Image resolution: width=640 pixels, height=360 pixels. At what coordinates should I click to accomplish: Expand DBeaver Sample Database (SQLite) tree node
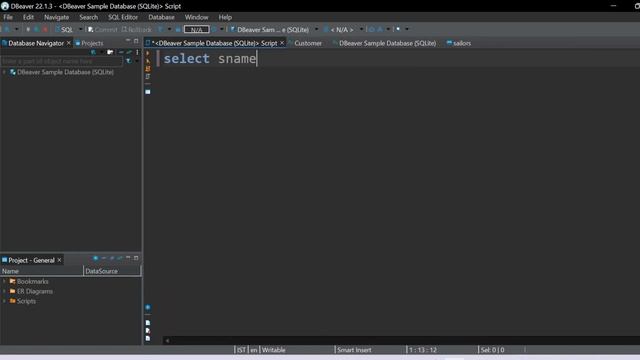click(4, 72)
